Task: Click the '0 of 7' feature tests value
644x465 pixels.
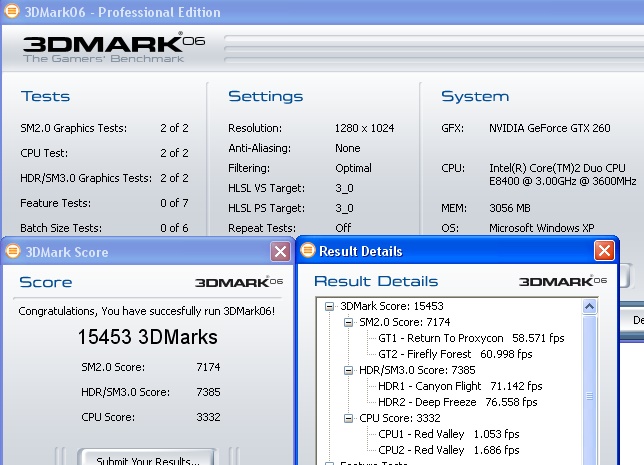Action: pos(174,203)
